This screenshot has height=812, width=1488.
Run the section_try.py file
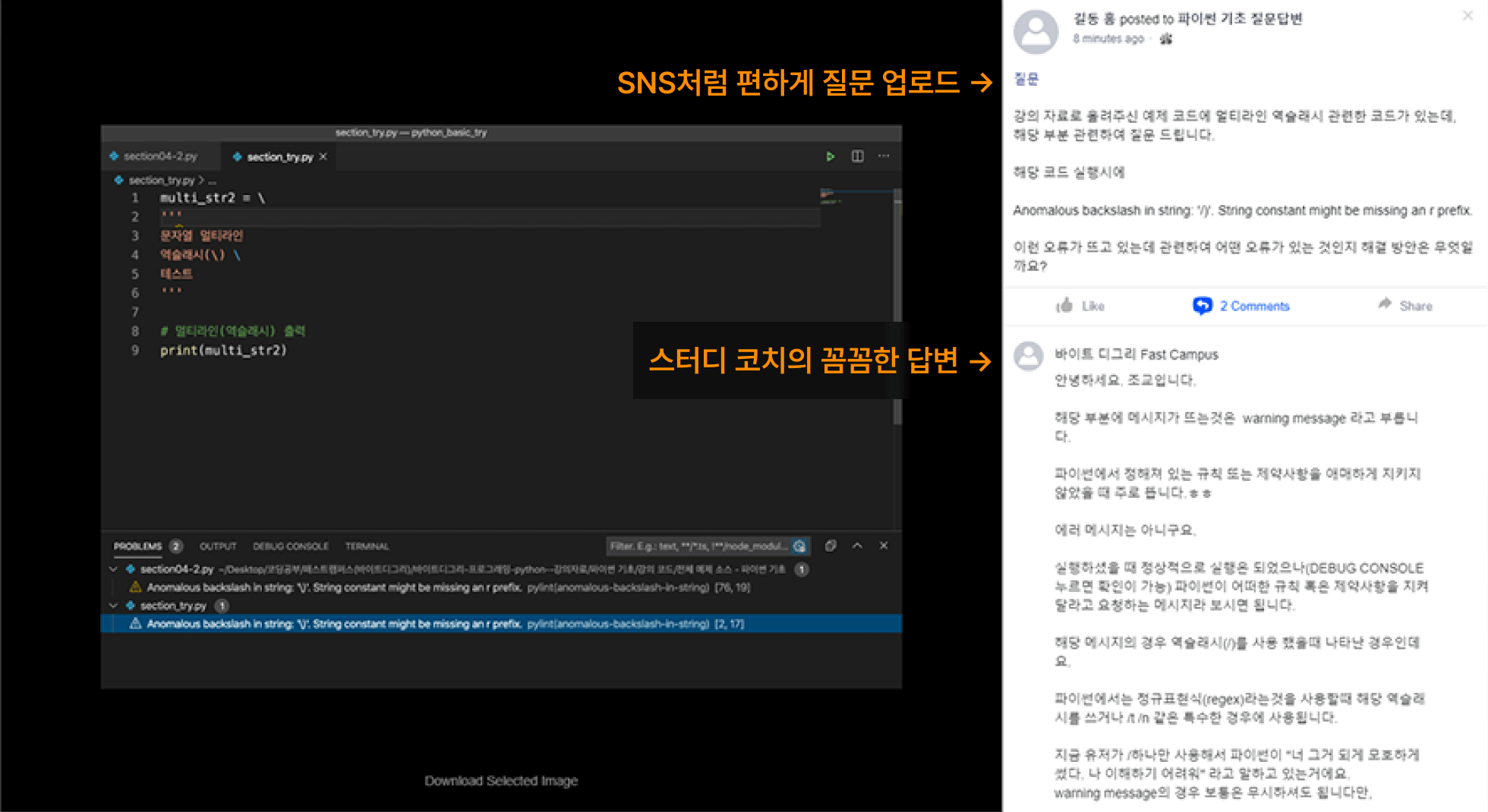coord(830,156)
